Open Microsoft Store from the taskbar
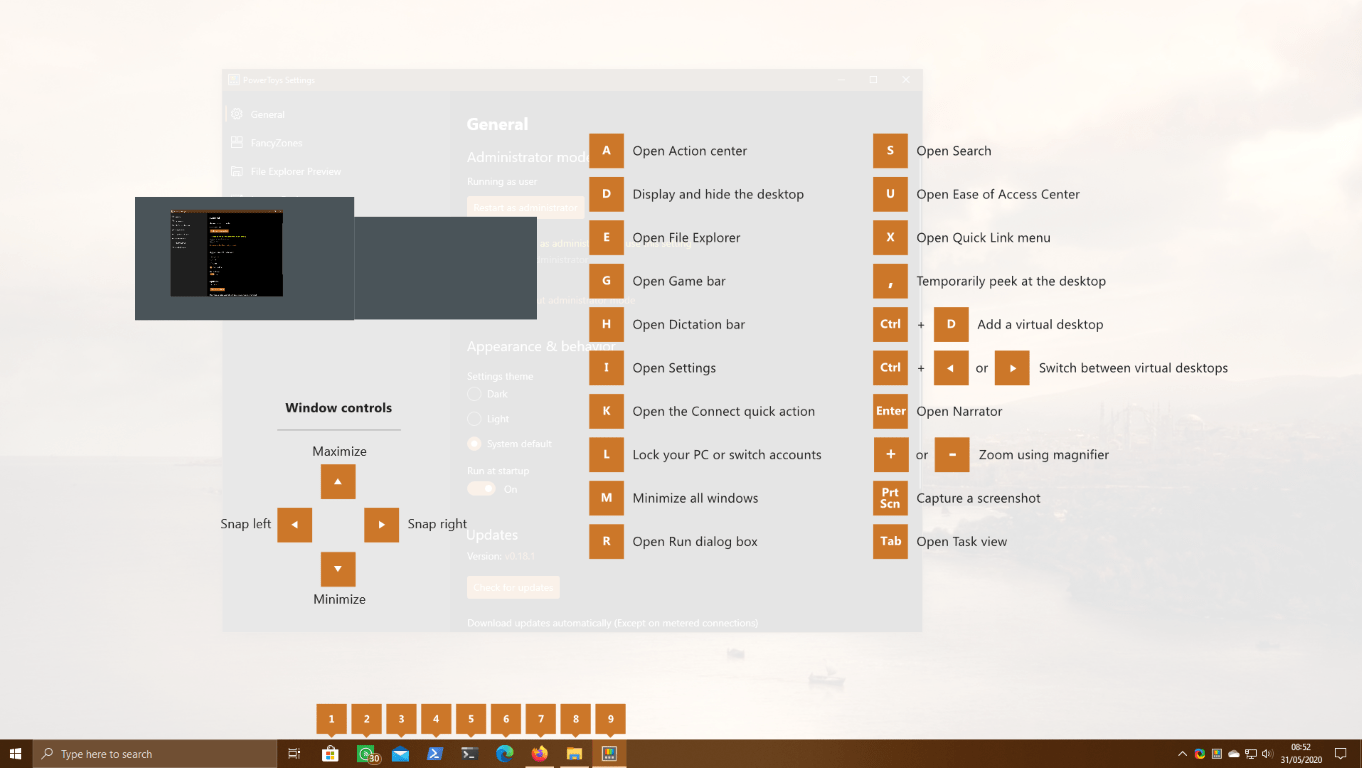 329,753
